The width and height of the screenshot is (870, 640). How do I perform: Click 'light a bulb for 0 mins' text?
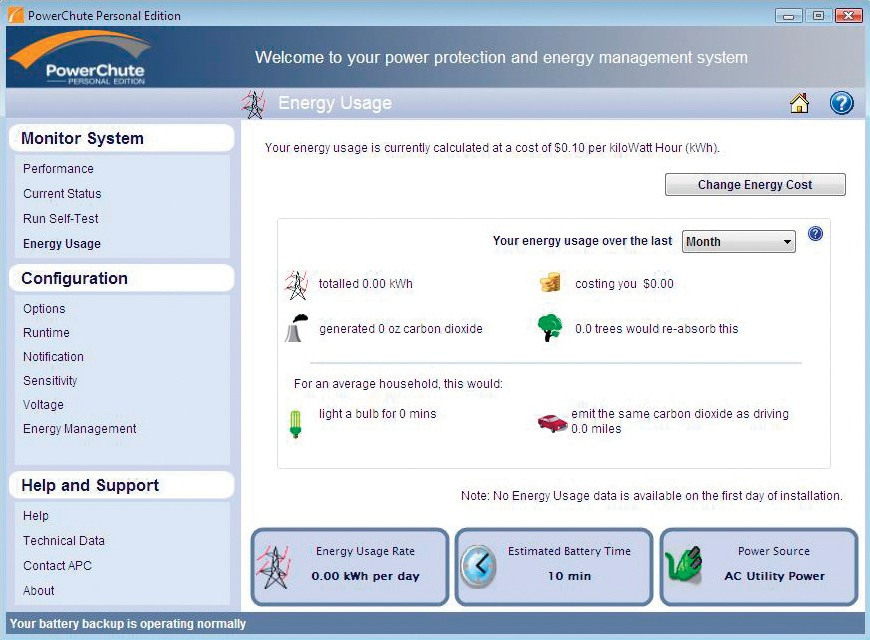point(377,414)
